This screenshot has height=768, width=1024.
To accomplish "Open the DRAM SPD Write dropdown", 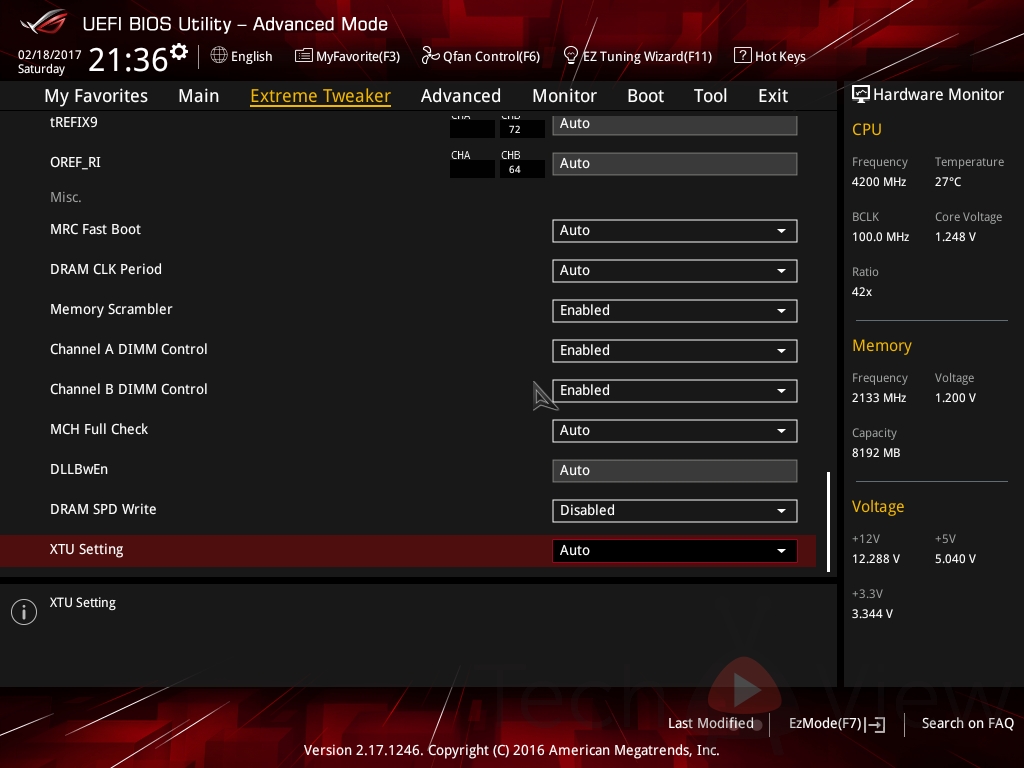I will [x=674, y=510].
